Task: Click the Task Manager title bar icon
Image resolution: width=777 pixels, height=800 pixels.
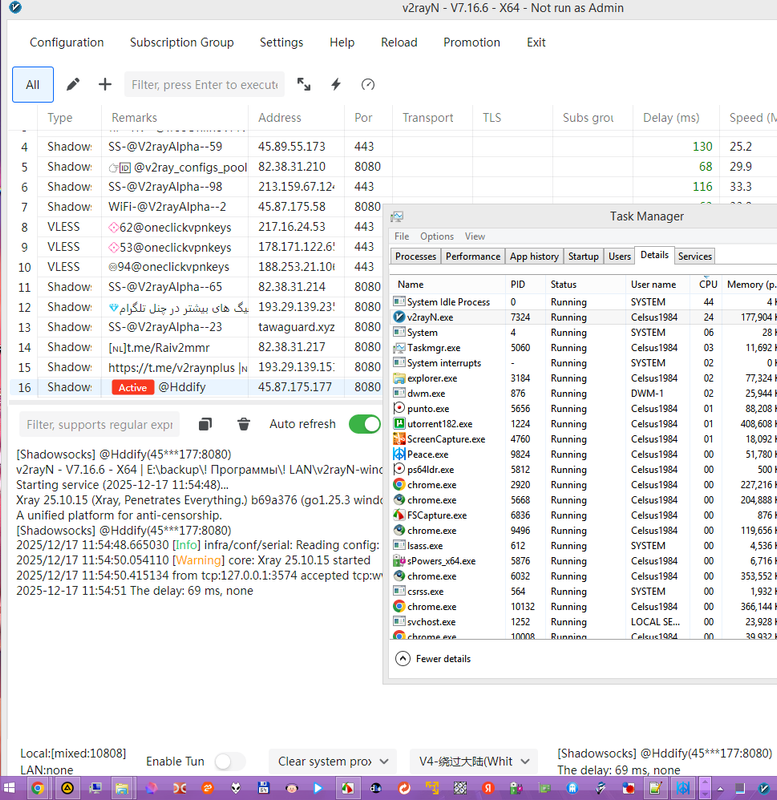Action: pos(397,217)
